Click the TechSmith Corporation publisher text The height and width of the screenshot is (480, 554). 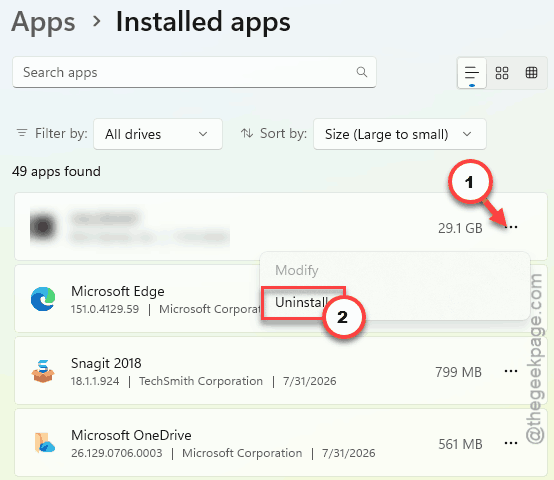201,381
